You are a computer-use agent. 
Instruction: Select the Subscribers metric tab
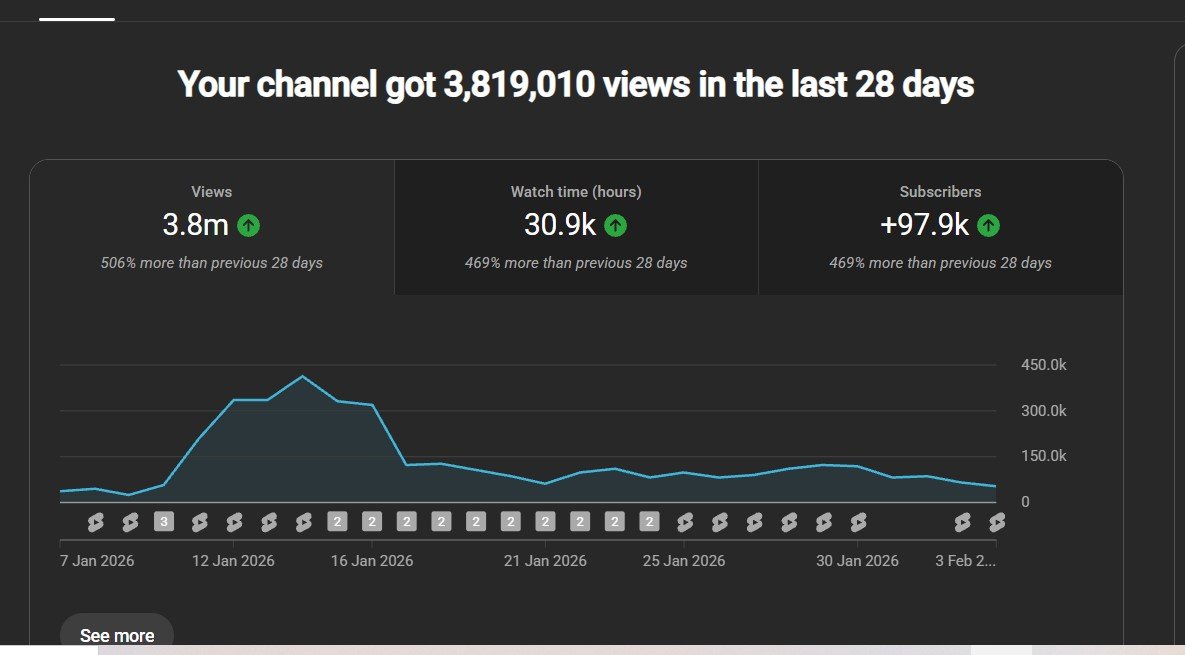[940, 227]
